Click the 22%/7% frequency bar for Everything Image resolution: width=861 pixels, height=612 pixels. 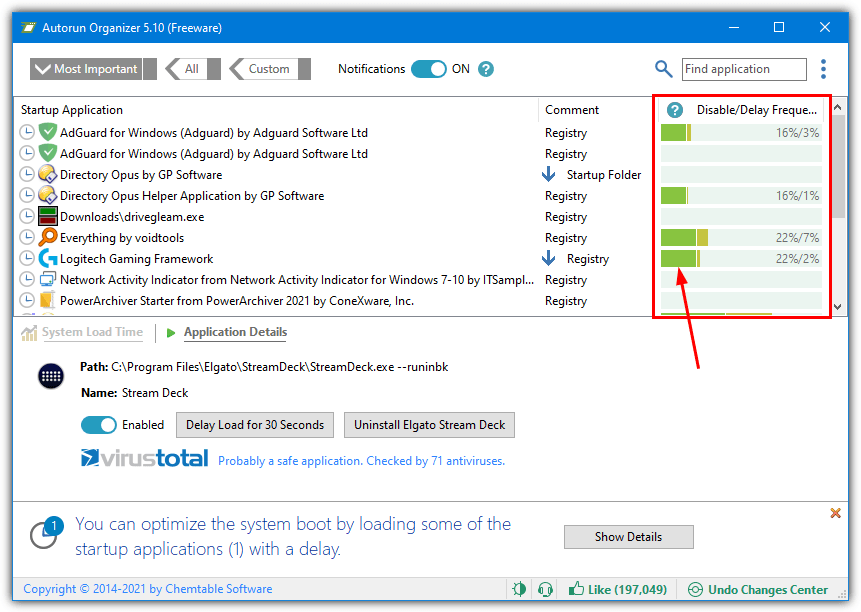pyautogui.click(x=741, y=237)
